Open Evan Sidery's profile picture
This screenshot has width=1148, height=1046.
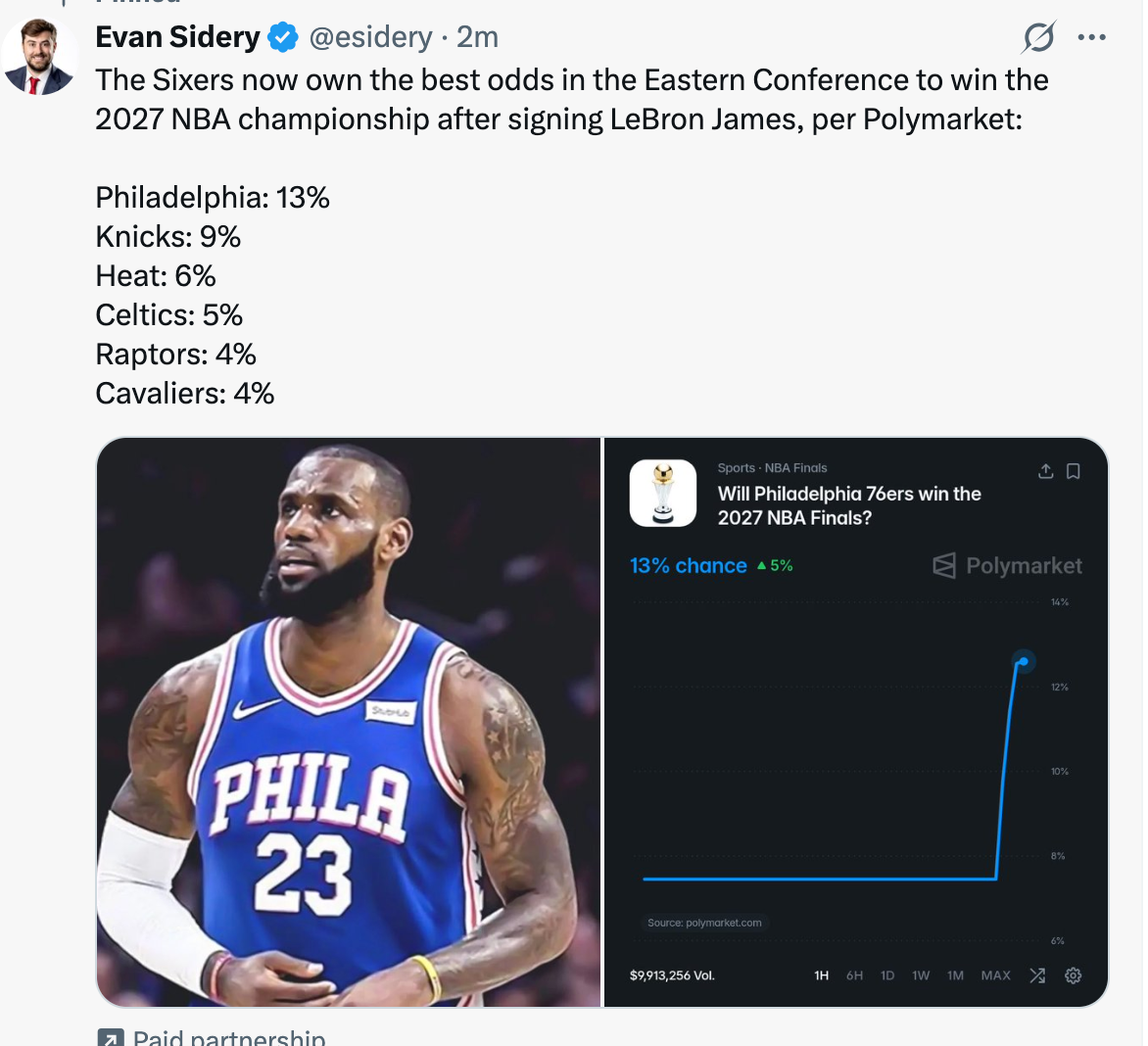(x=39, y=57)
